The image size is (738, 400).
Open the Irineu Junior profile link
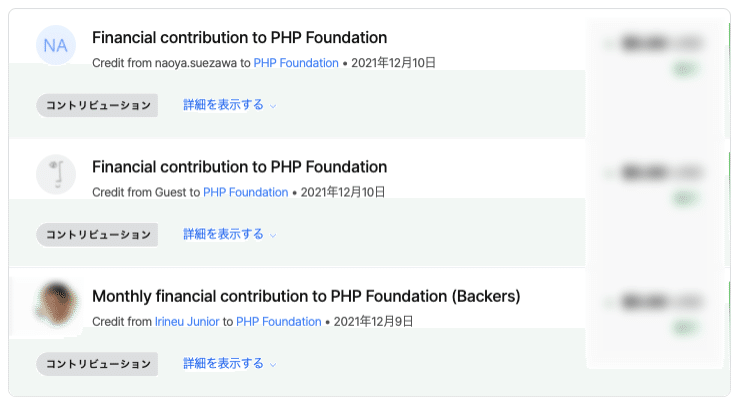187,321
